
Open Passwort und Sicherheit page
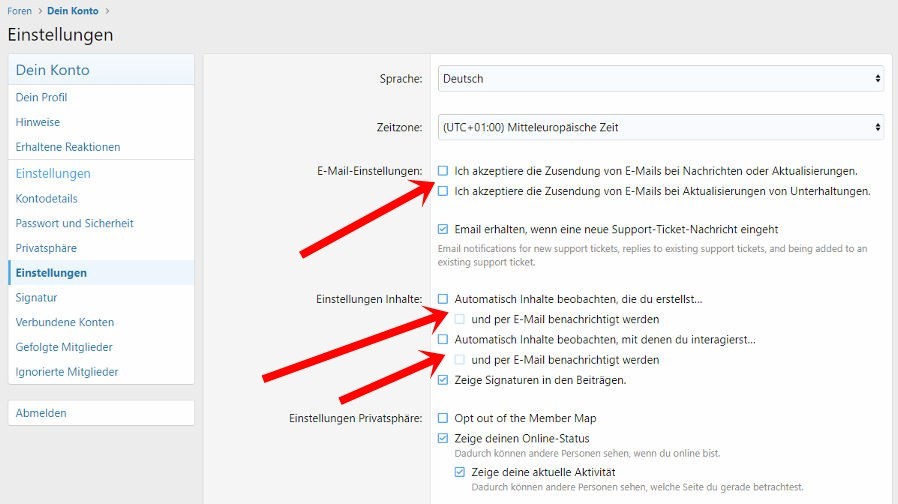pyautogui.click(x=101, y=223)
